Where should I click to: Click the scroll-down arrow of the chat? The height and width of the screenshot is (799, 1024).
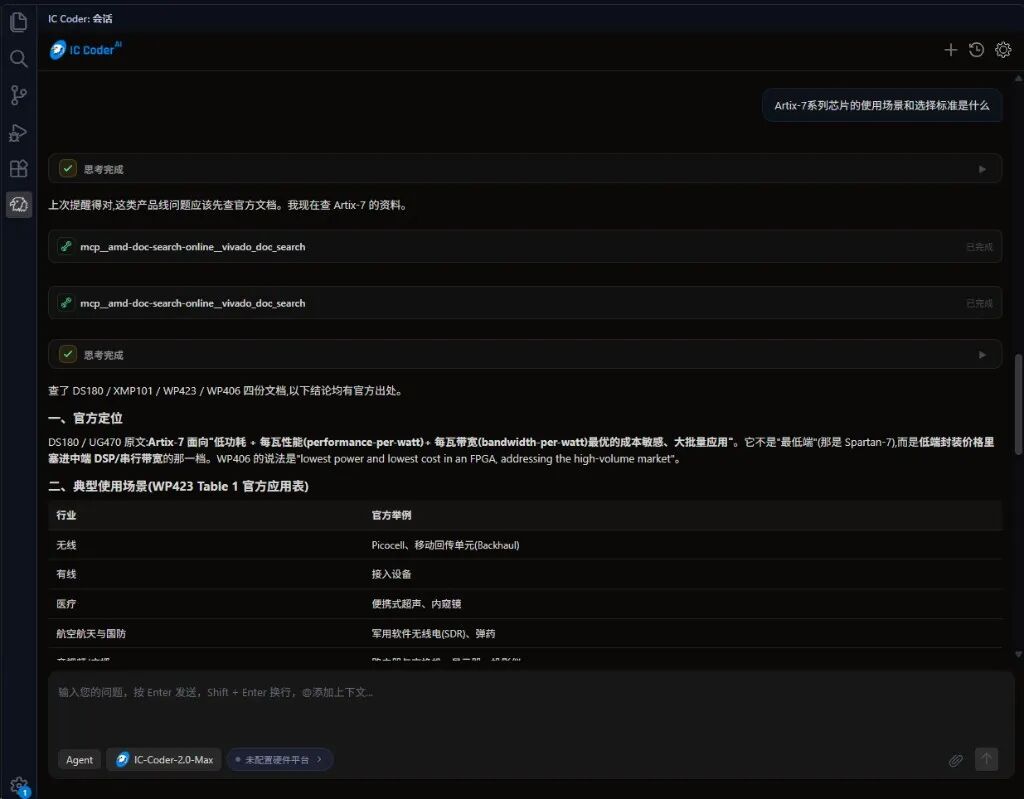point(1018,654)
